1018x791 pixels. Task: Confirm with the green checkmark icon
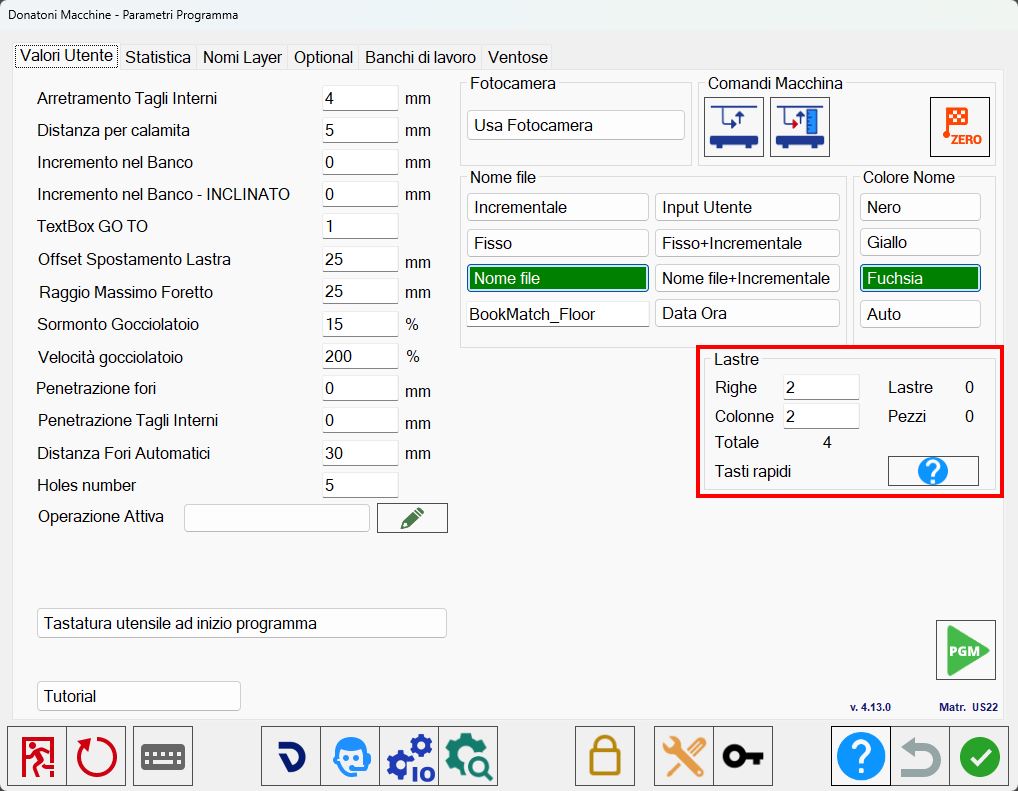980,756
